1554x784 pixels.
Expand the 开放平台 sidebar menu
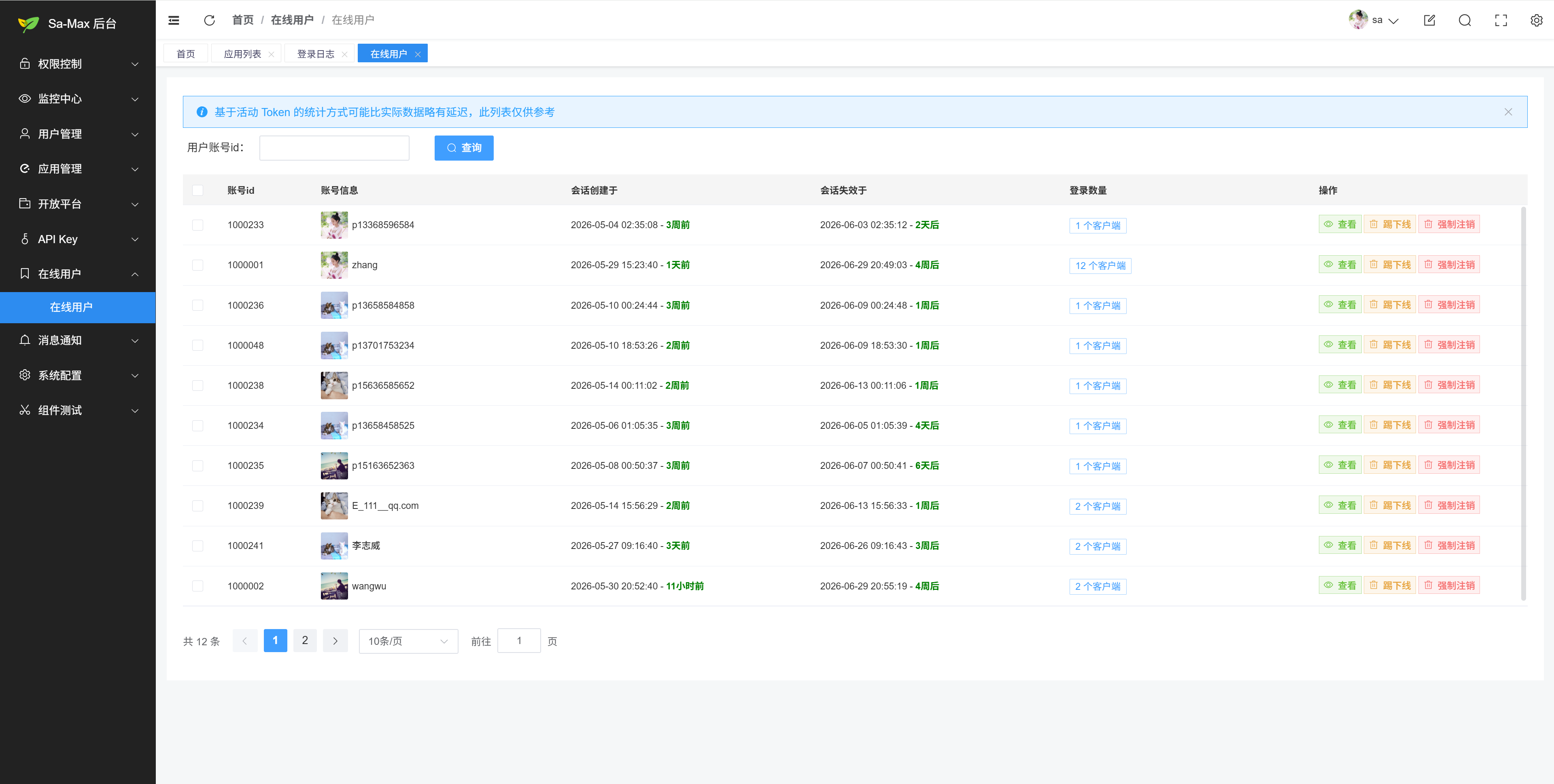(x=78, y=204)
